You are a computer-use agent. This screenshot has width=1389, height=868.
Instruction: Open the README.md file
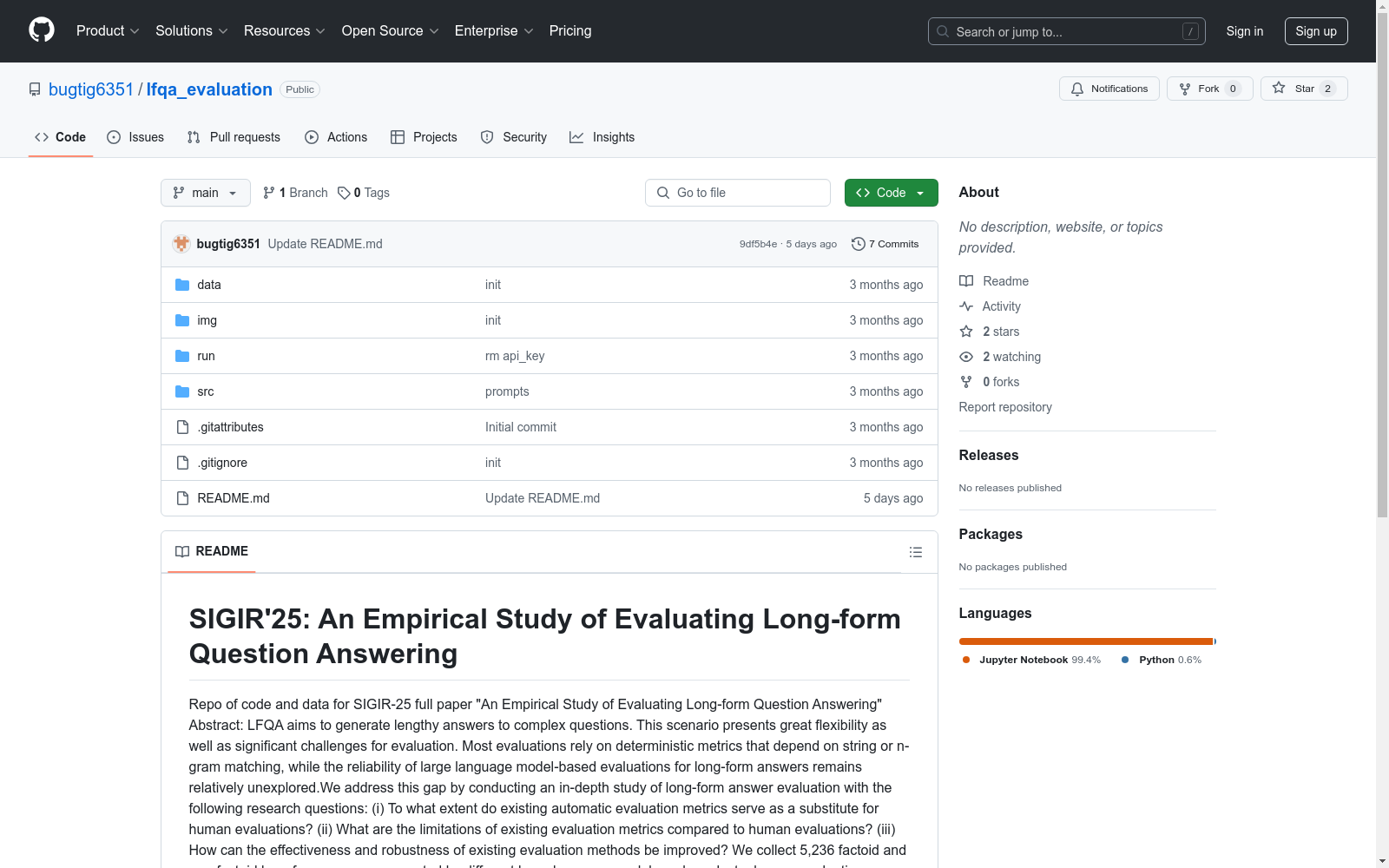234,498
